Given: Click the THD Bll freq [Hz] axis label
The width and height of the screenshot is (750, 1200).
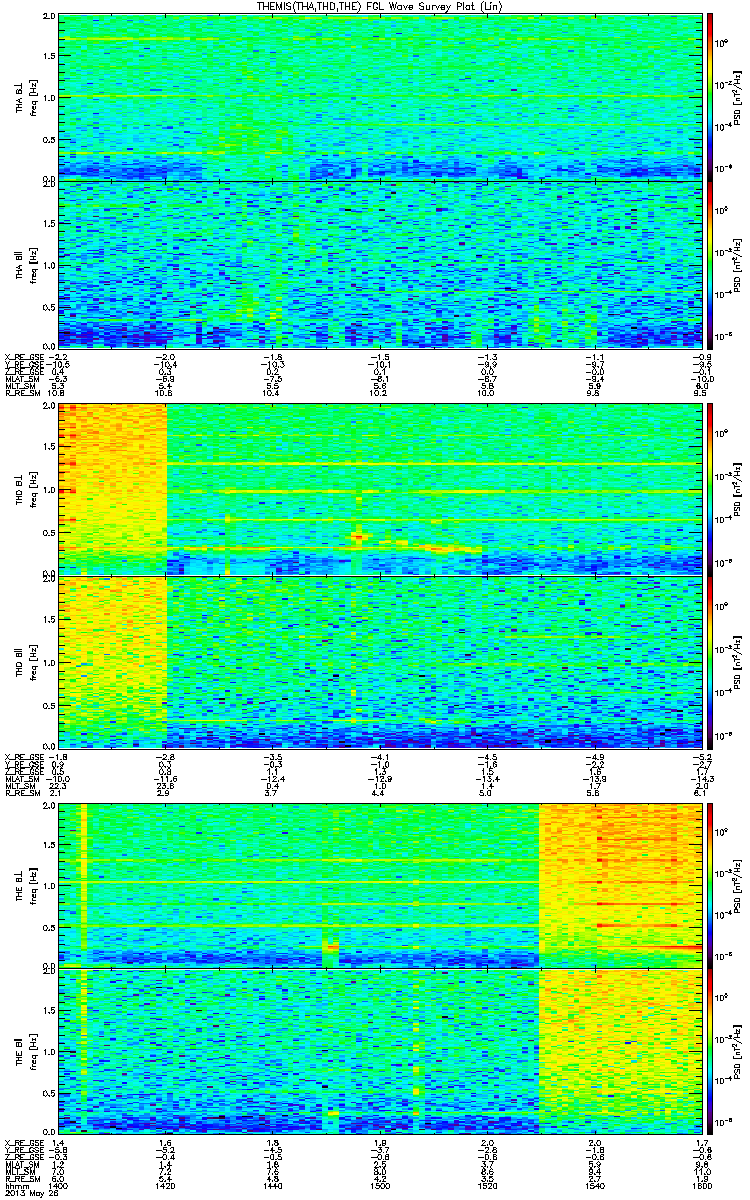Looking at the screenshot, I should click(28, 660).
